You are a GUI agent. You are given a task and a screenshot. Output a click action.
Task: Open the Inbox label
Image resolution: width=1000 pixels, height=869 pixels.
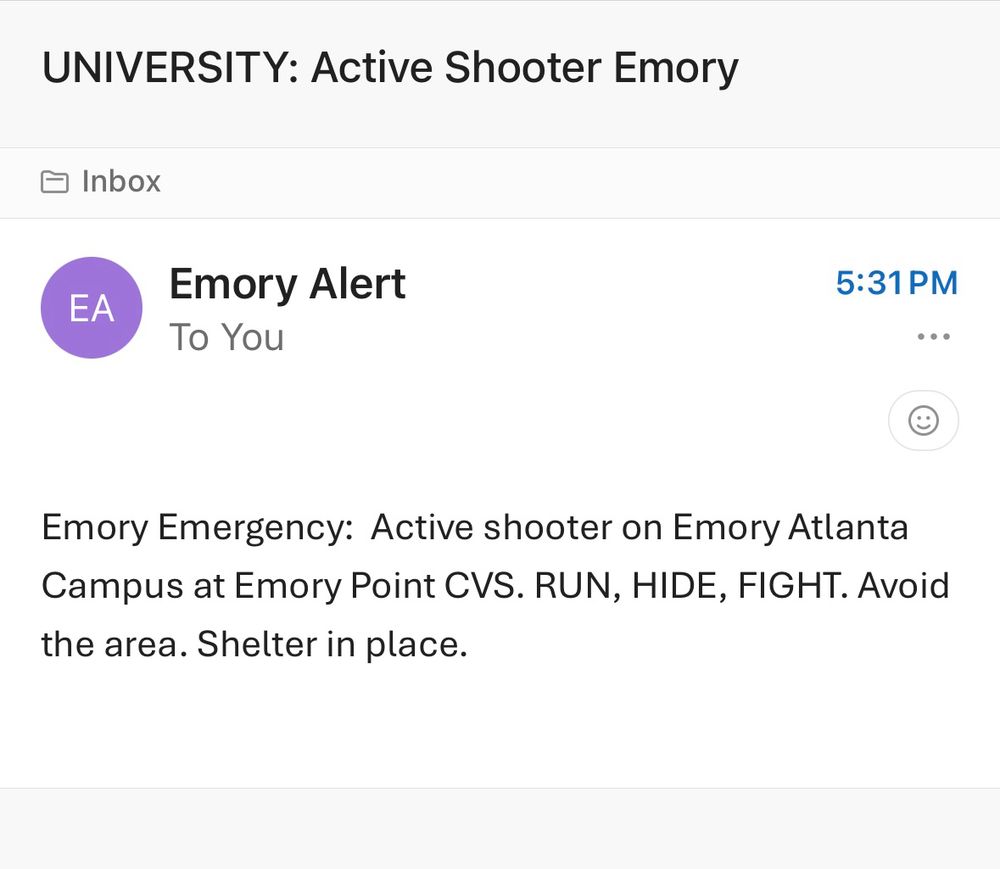point(120,181)
